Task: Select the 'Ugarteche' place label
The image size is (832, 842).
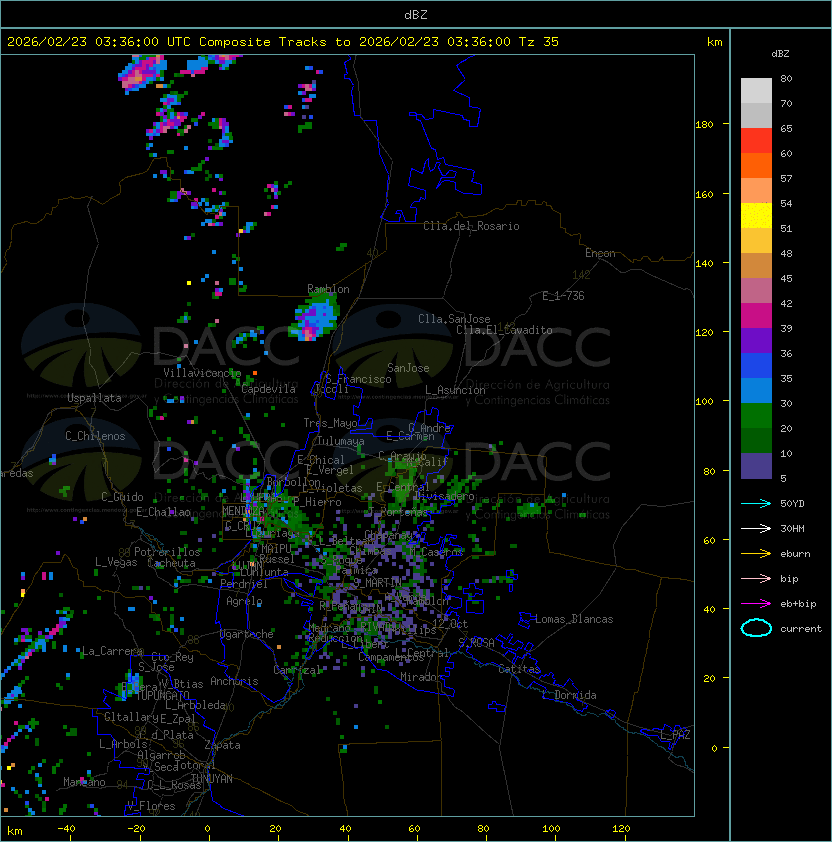Action: pos(247,634)
